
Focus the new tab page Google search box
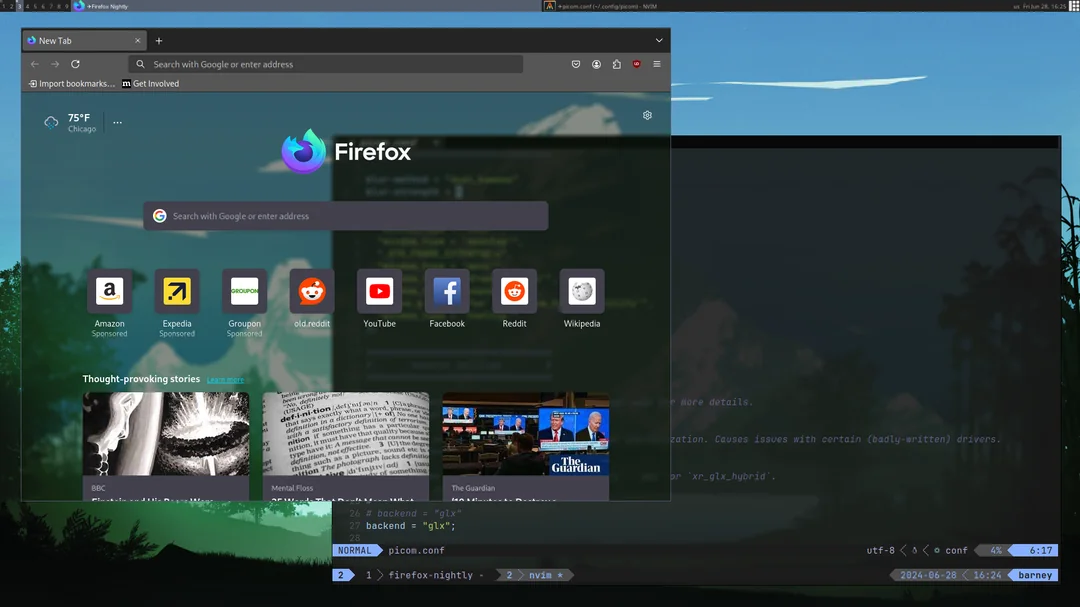(x=346, y=216)
